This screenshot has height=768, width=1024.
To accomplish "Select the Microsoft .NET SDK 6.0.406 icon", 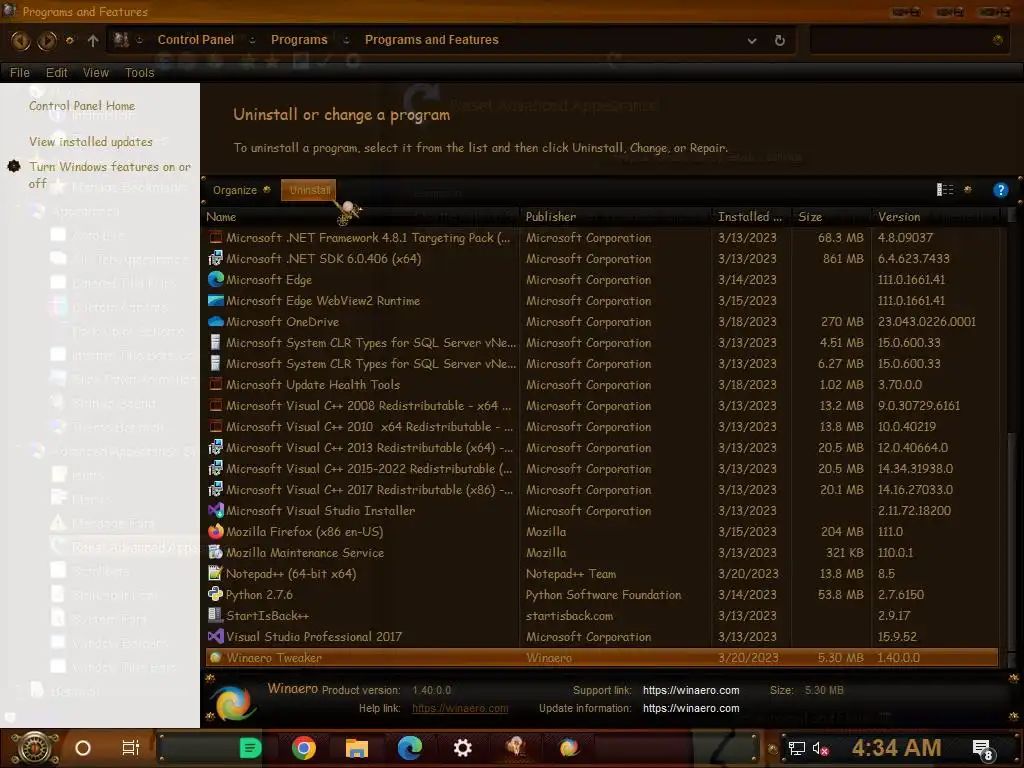I will pos(216,259).
